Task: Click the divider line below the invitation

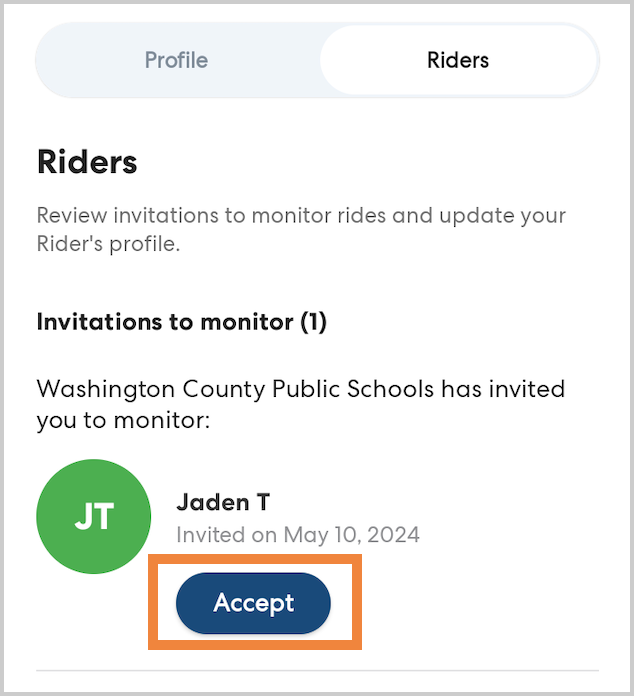Action: point(317,670)
